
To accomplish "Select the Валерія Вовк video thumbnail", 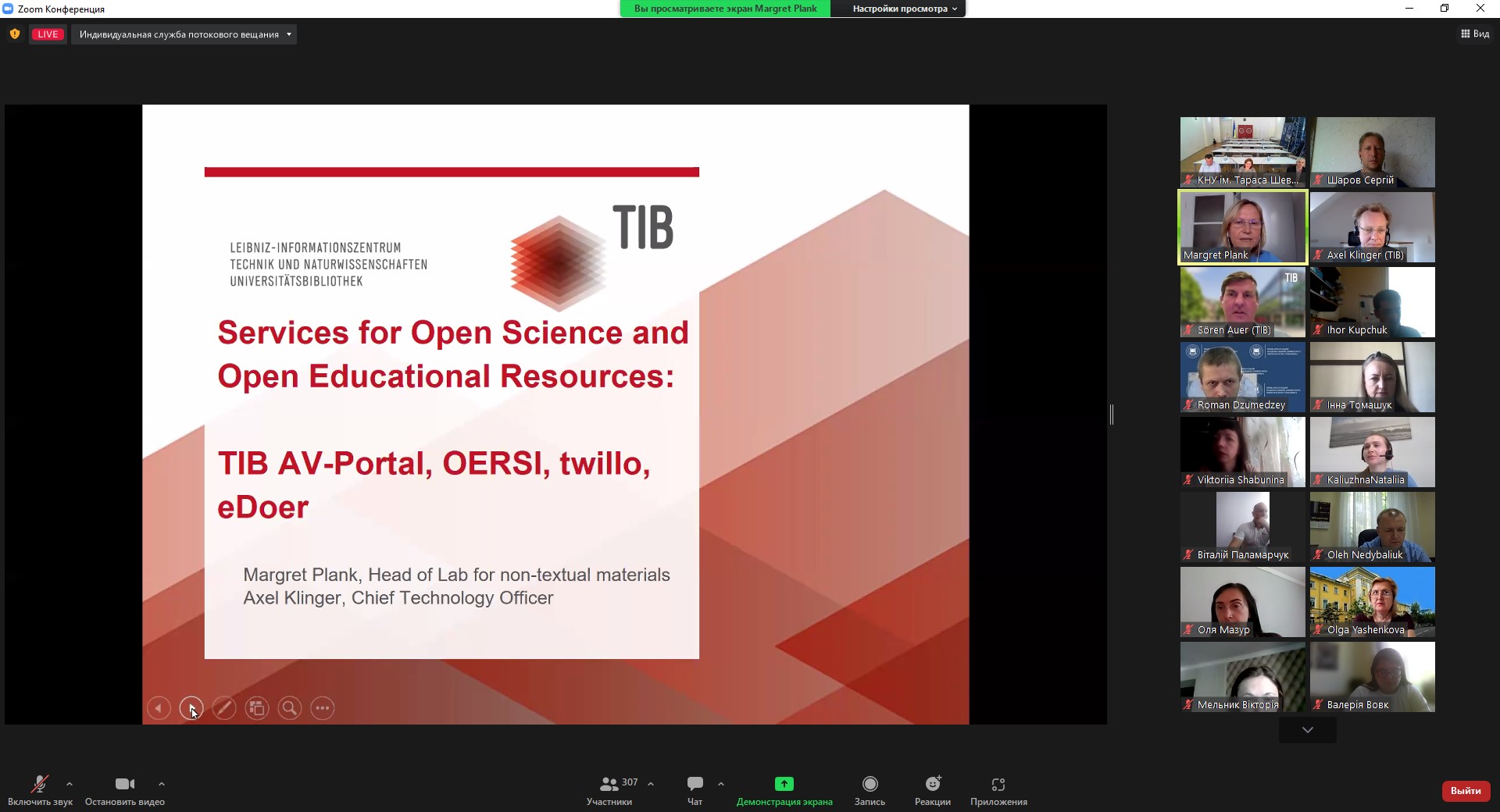I will pyautogui.click(x=1373, y=677).
